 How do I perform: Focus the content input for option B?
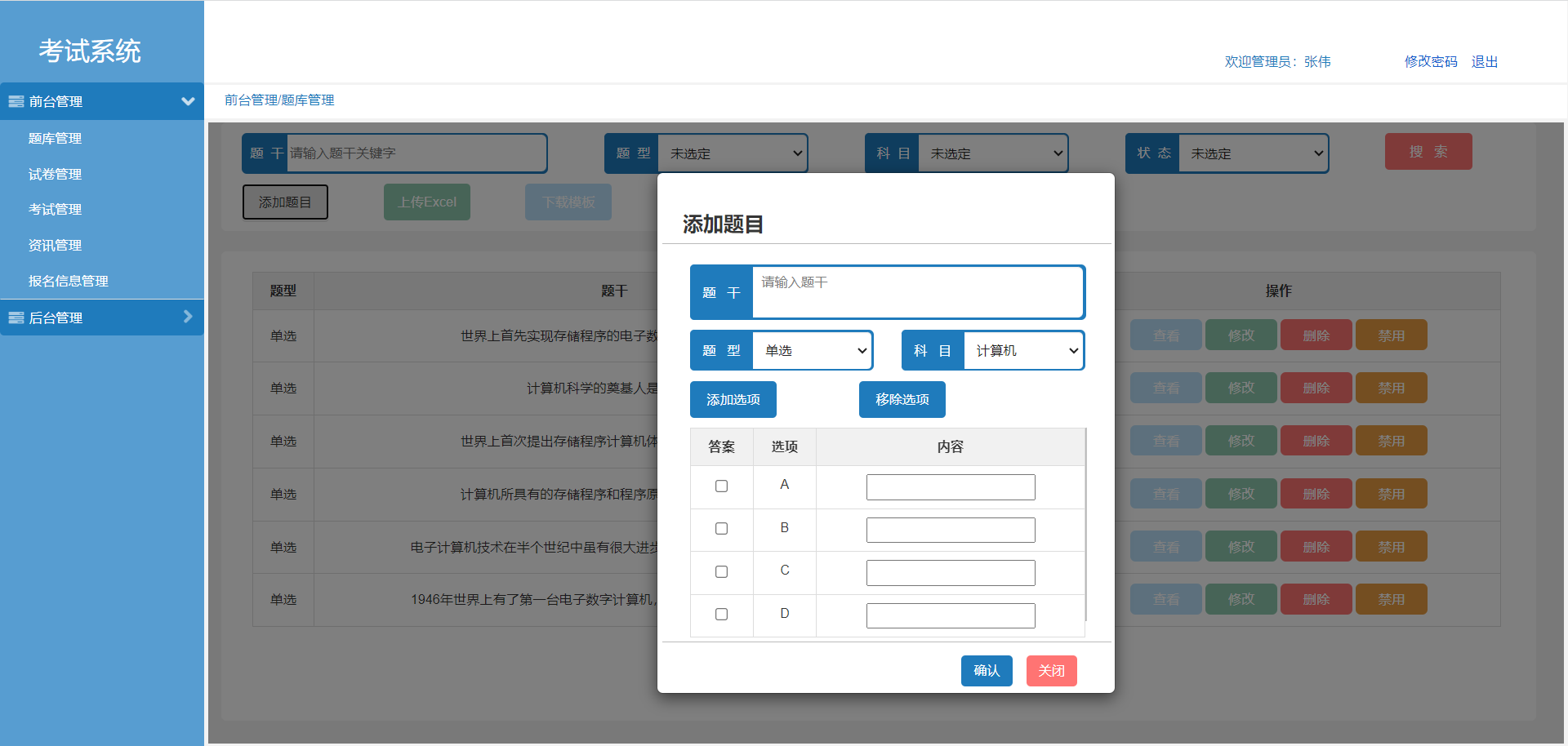(951, 530)
